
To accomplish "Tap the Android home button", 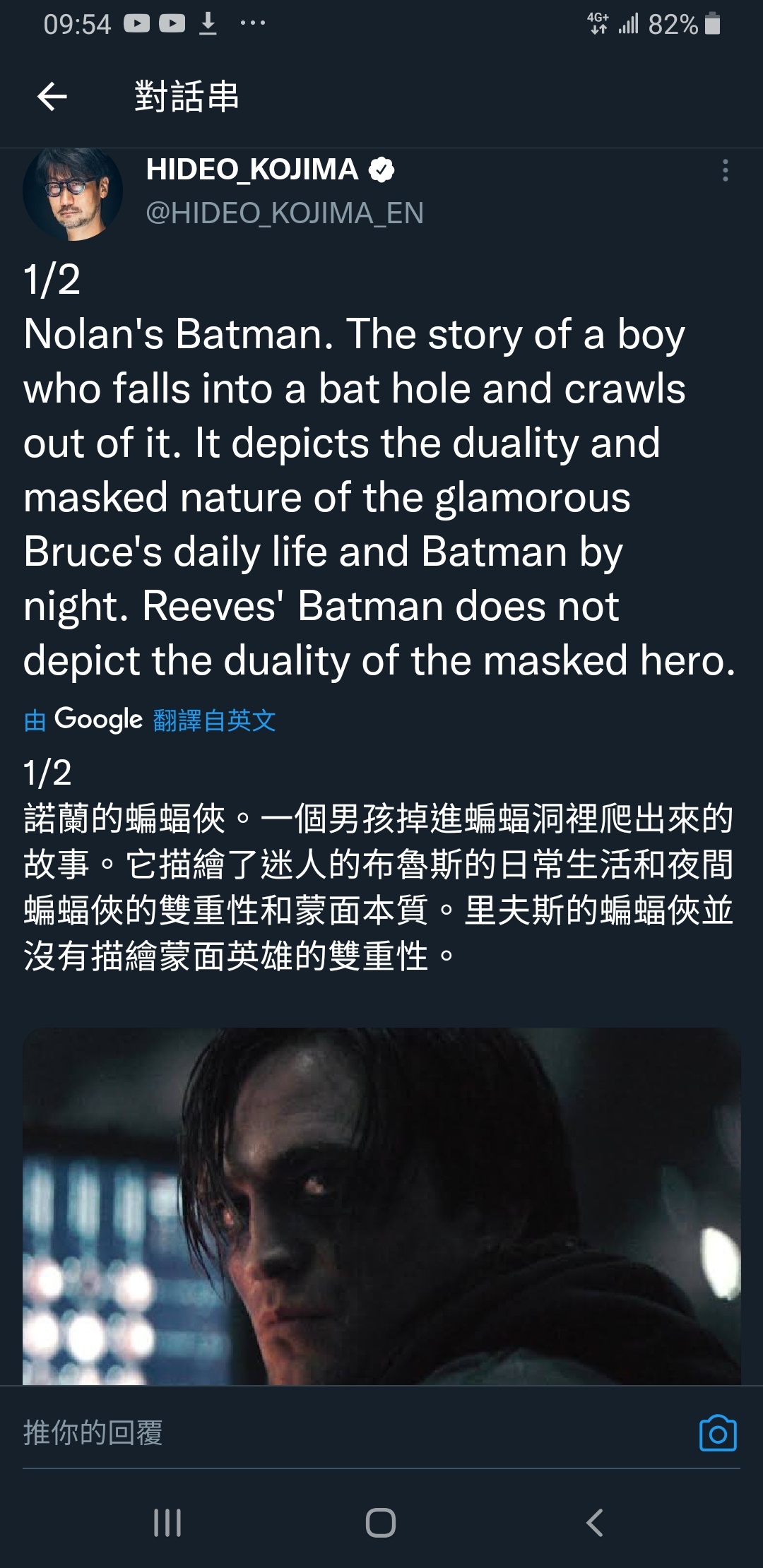I will tap(381, 1522).
